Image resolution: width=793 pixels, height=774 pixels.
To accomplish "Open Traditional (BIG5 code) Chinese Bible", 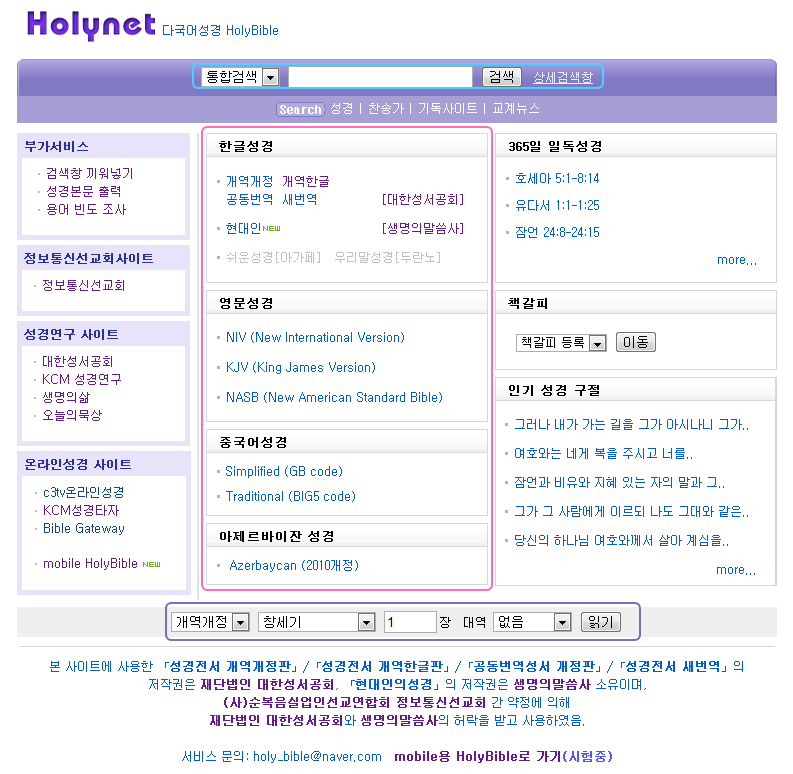I will (x=290, y=496).
